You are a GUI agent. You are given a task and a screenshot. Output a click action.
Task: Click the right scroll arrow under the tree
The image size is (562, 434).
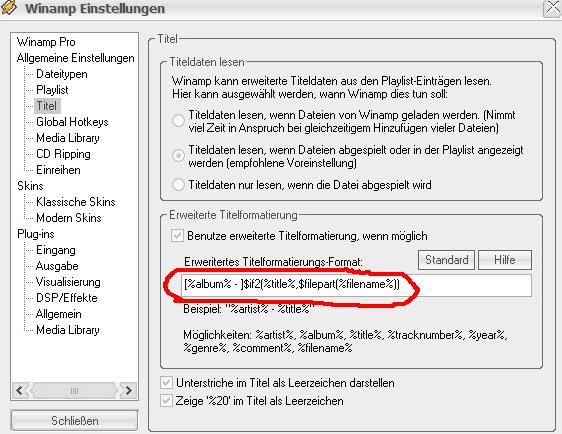pyautogui.click(x=128, y=391)
